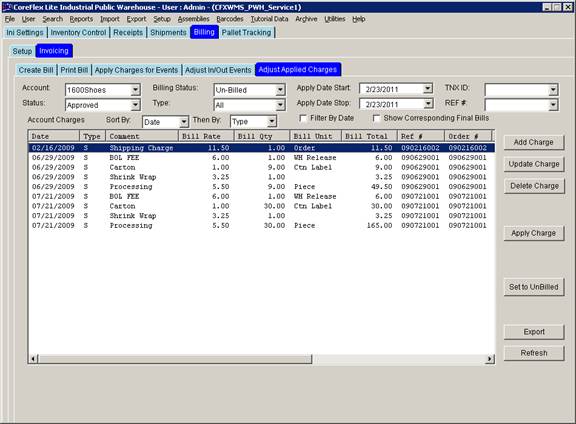Select the Invoicing sub-tab
The height and width of the screenshot is (424, 576).
pos(54,51)
